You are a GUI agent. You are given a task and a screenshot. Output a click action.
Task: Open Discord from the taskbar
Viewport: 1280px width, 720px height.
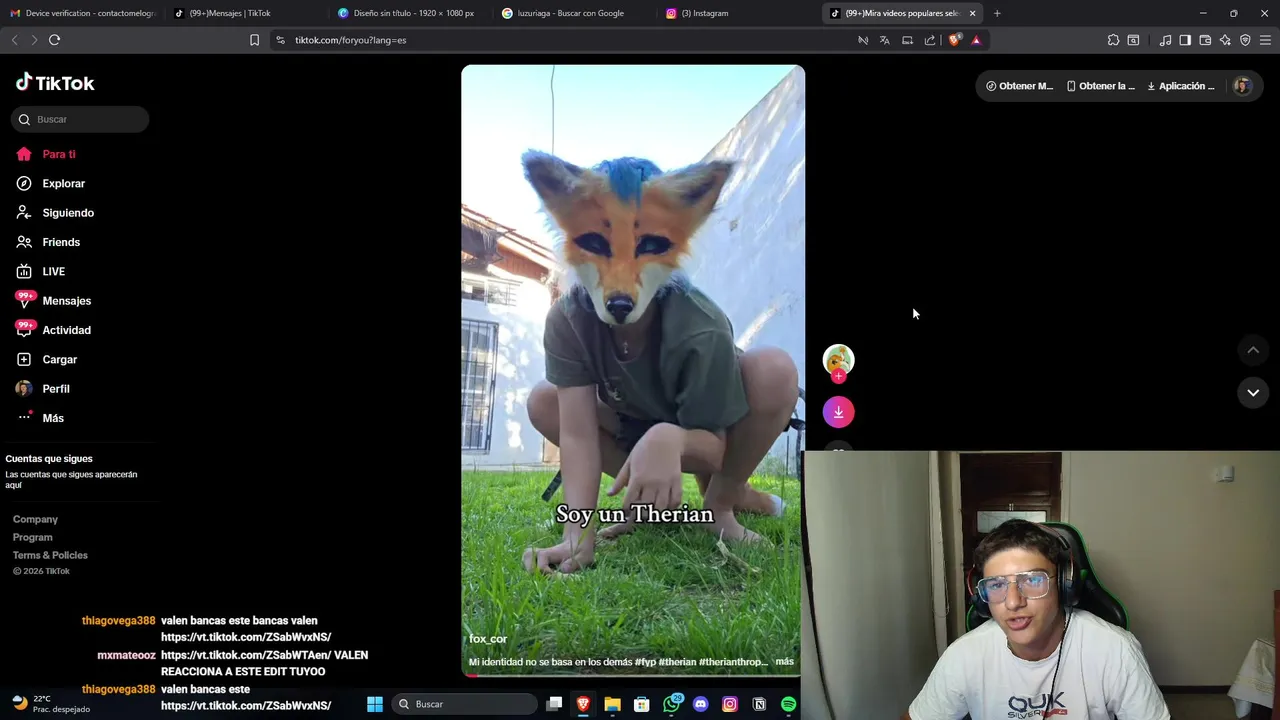[x=700, y=704]
